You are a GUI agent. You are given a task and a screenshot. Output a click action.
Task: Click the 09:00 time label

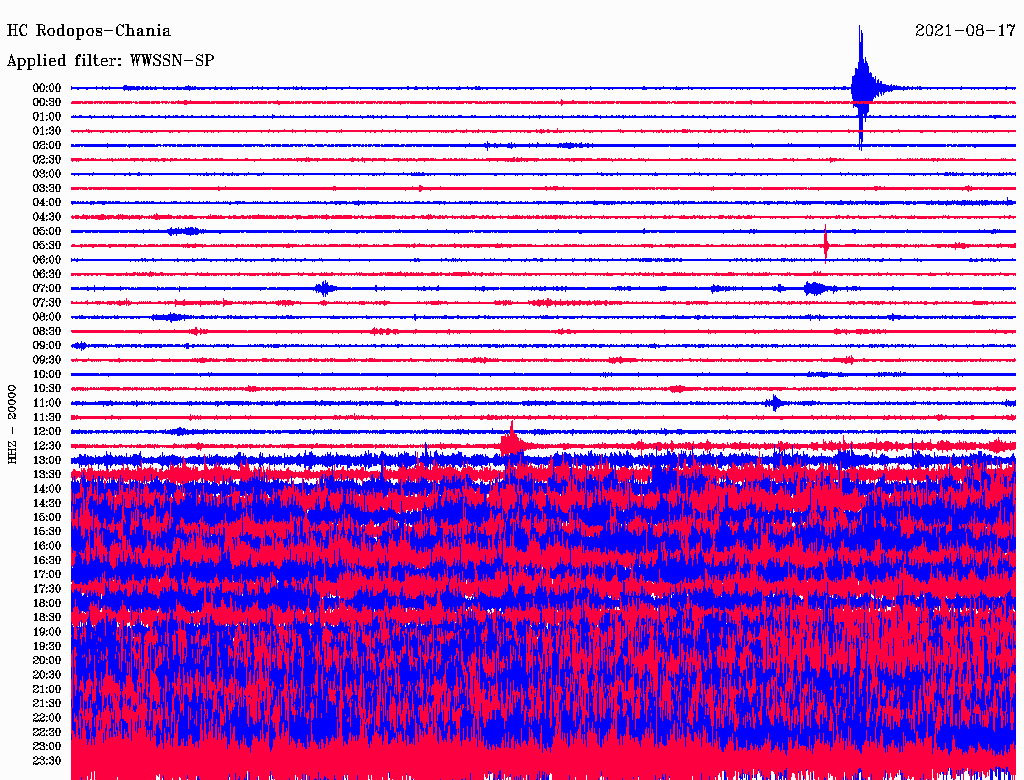47,346
